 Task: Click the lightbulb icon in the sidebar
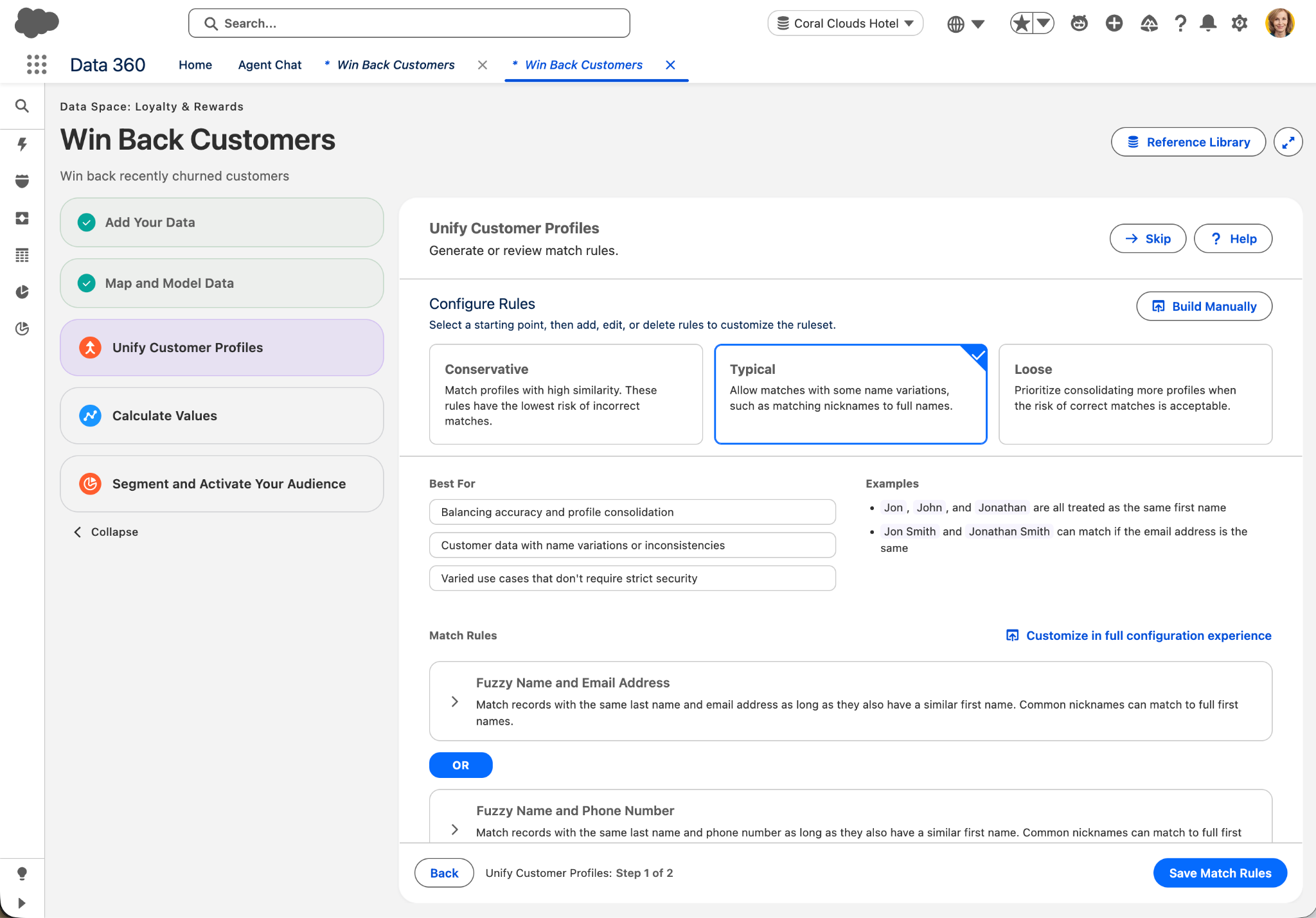point(22,874)
